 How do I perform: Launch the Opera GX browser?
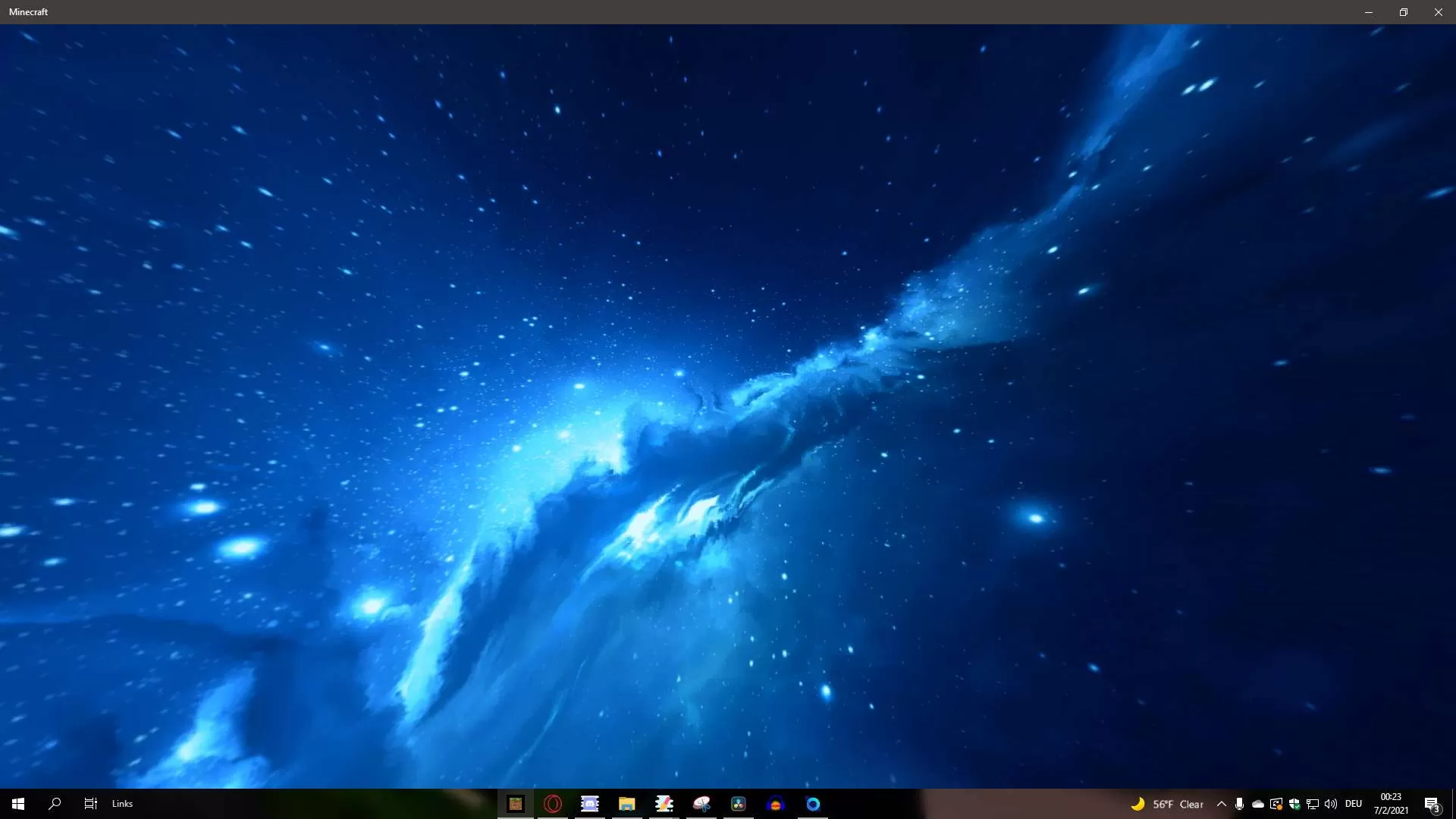click(x=553, y=804)
